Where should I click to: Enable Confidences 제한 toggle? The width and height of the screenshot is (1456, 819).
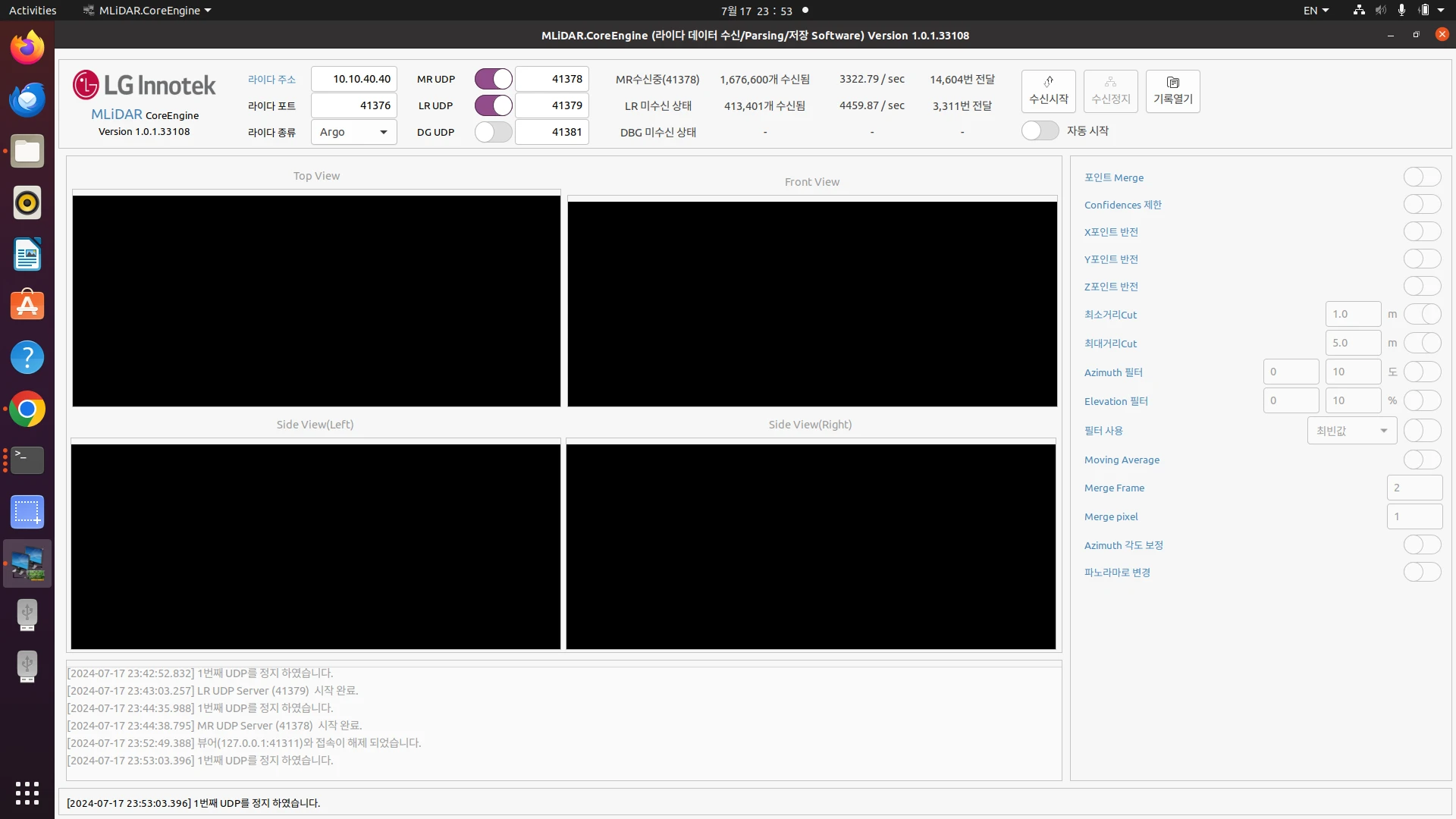click(x=1422, y=204)
